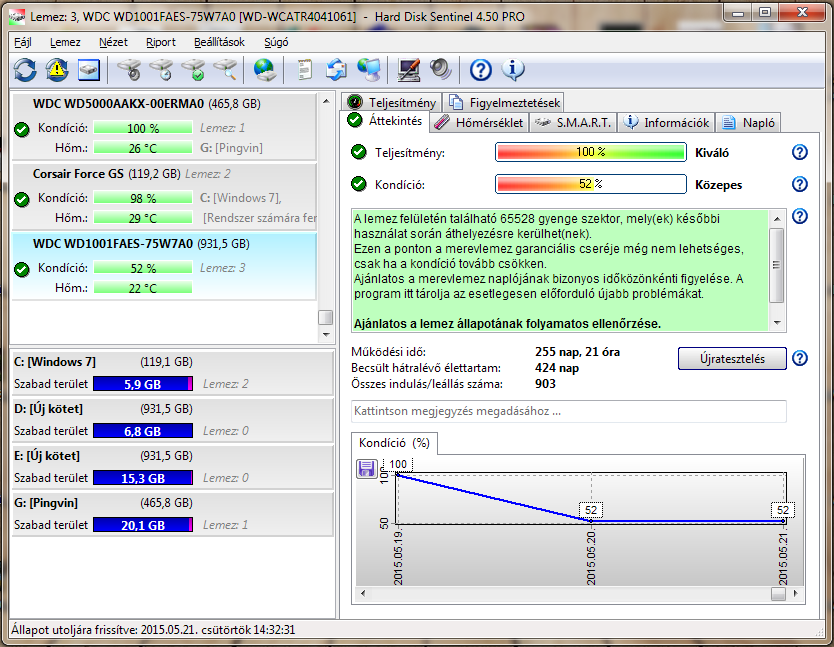Switch to the Napló tab
834x647 pixels.
click(x=748, y=123)
